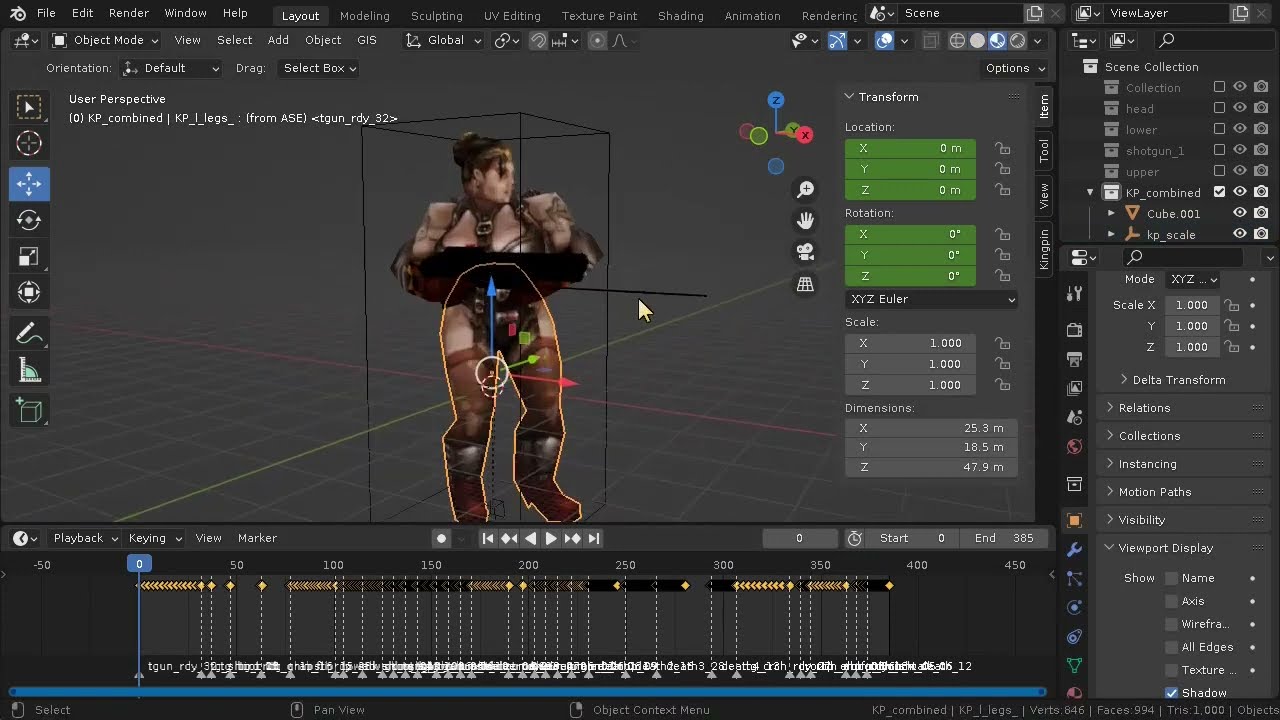Play the animation forward

551,538
